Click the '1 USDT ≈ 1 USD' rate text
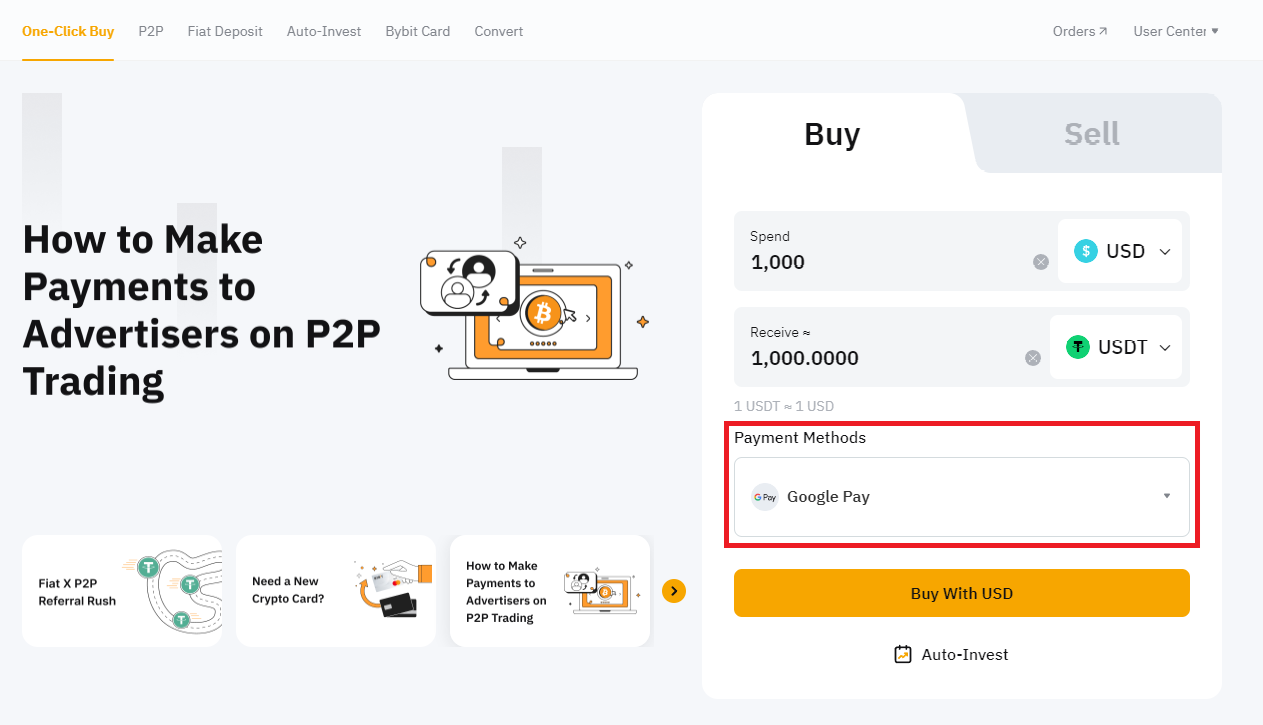 click(x=784, y=406)
